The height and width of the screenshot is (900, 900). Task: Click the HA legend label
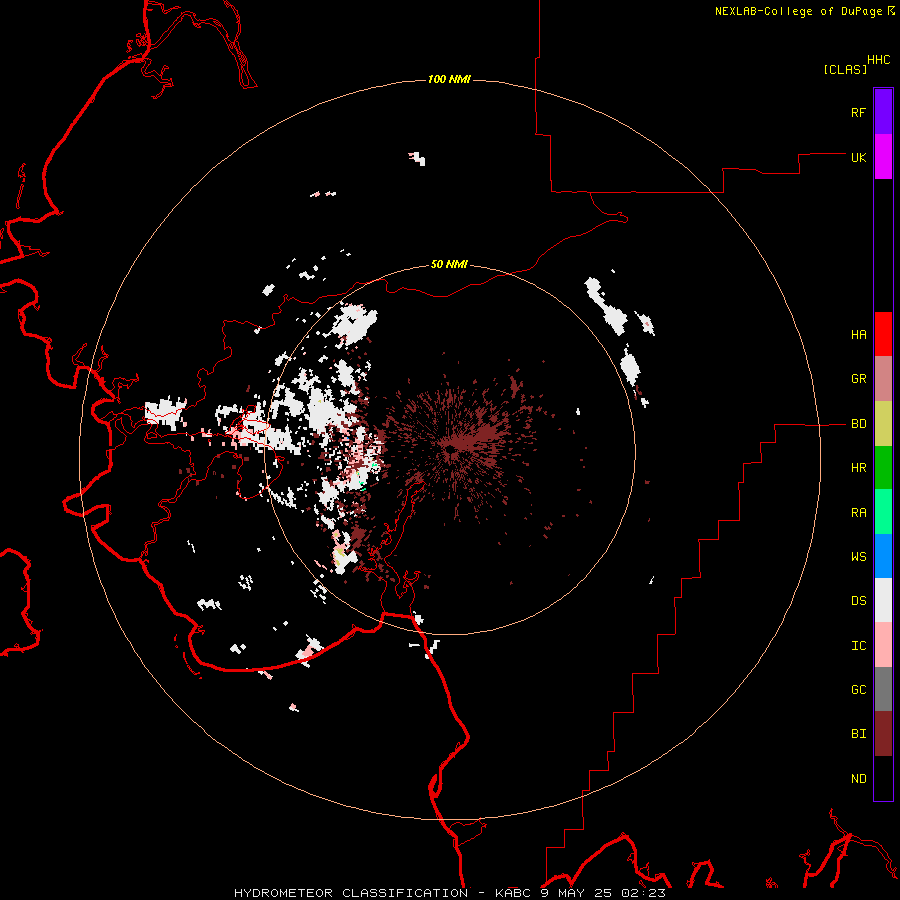pos(858,335)
